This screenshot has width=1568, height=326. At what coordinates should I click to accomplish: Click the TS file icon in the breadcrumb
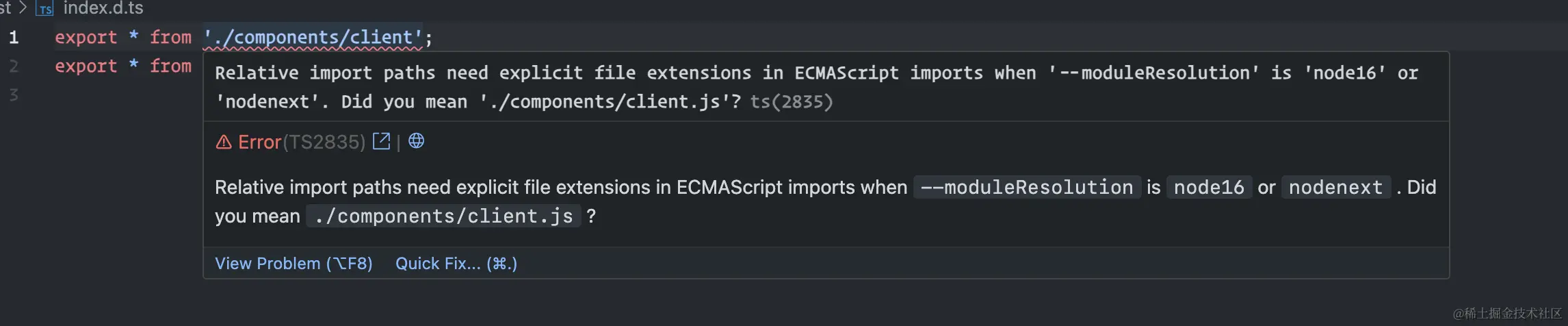(x=44, y=9)
